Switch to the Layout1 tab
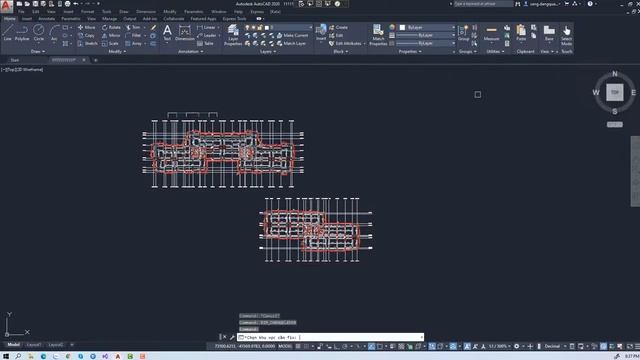Viewport: 640px width, 360px height. pyautogui.click(x=33, y=344)
